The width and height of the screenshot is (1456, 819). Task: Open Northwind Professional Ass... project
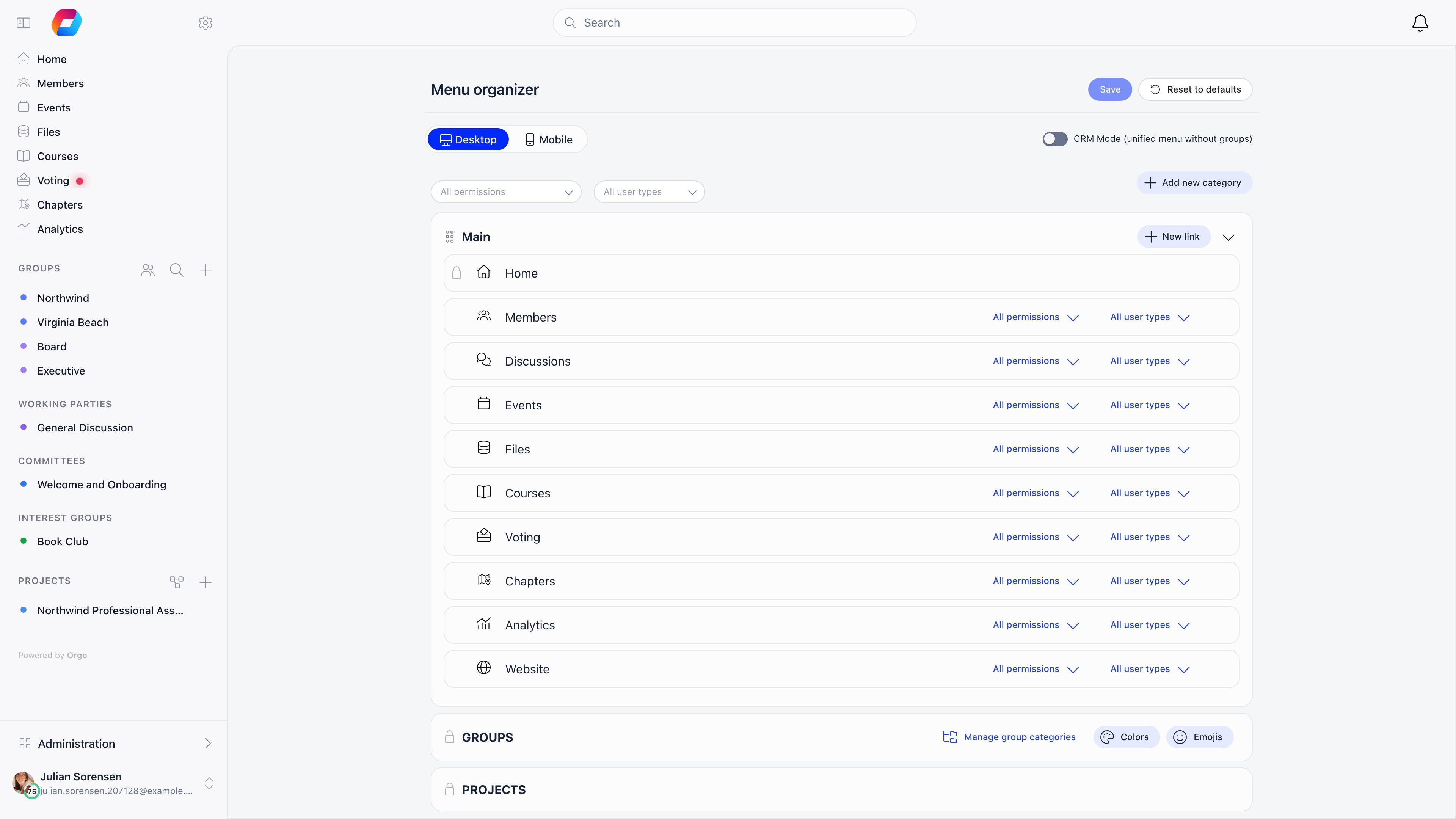click(x=110, y=611)
